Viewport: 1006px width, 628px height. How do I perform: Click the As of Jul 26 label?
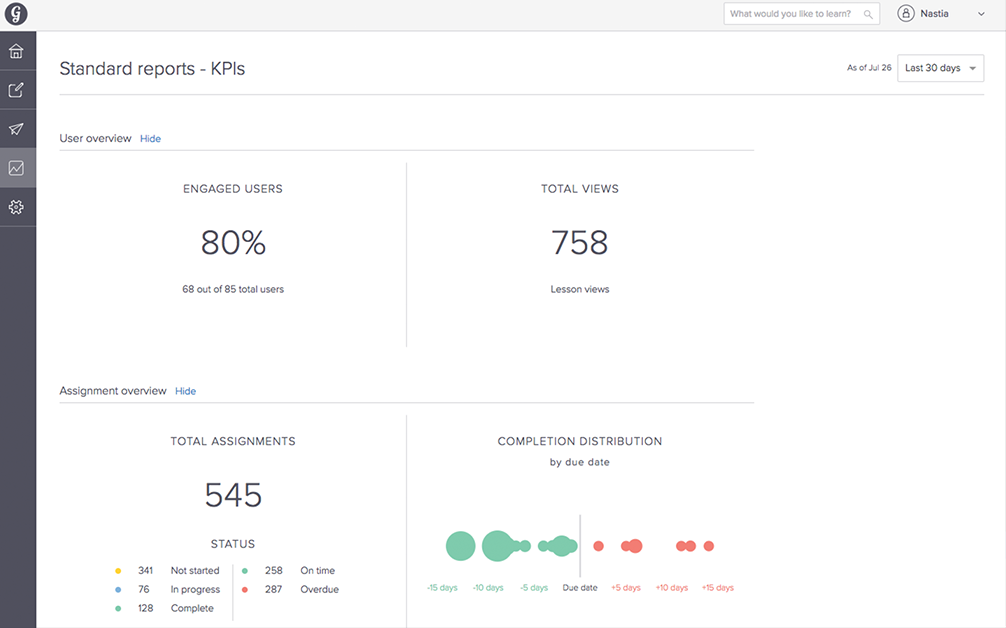click(x=869, y=68)
